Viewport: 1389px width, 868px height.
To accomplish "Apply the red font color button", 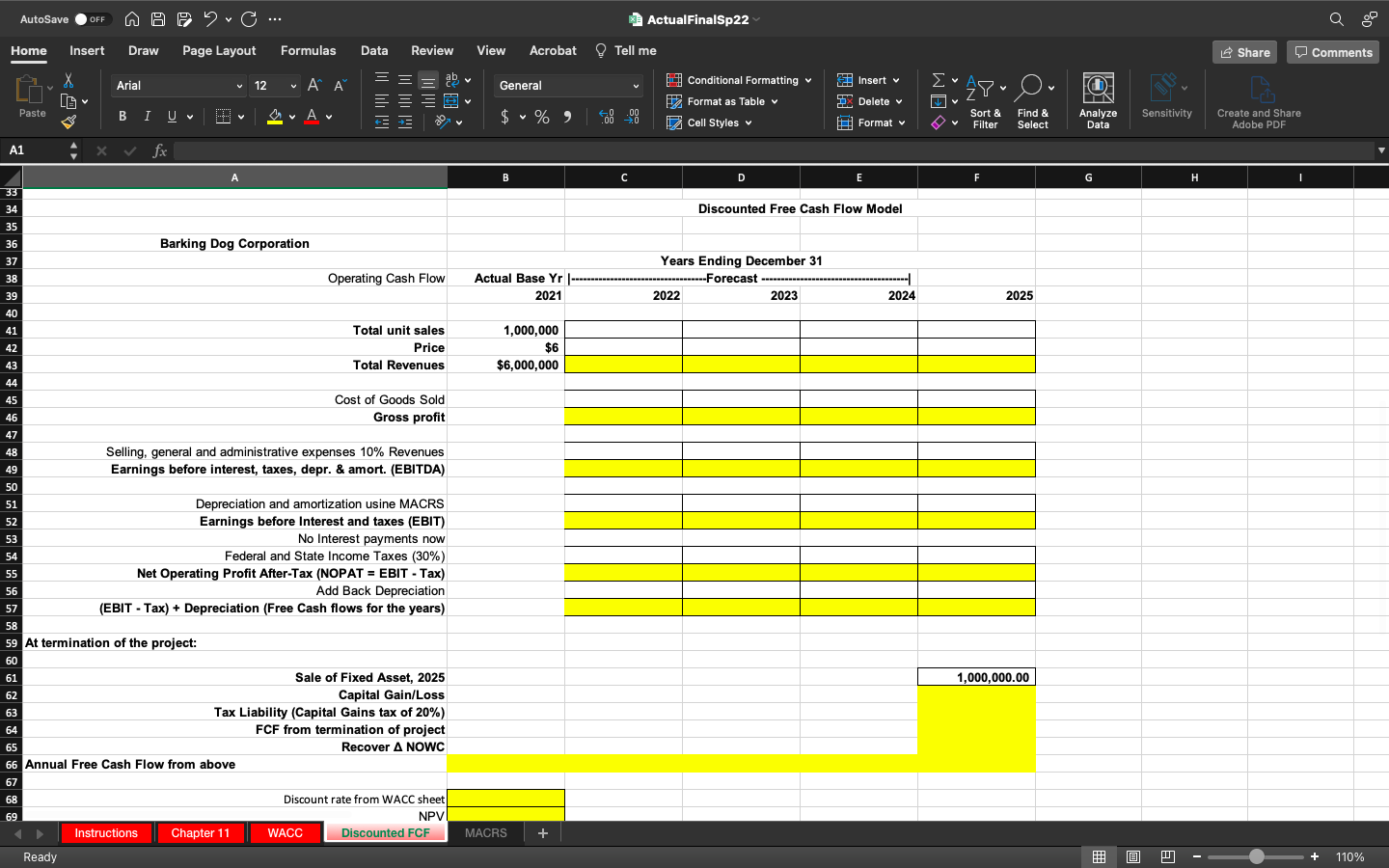I will click(x=312, y=117).
